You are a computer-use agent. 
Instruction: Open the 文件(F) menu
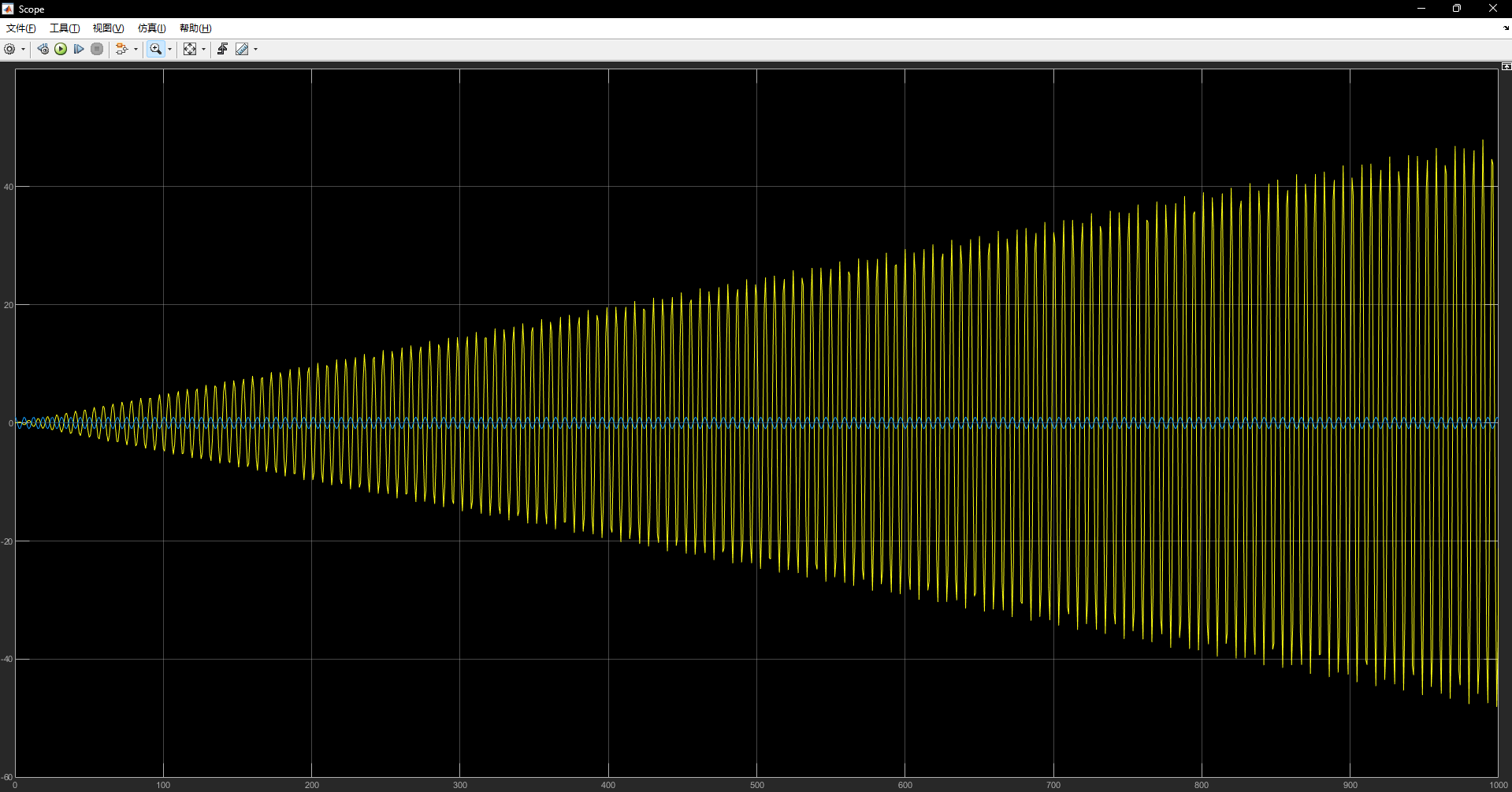(21, 28)
